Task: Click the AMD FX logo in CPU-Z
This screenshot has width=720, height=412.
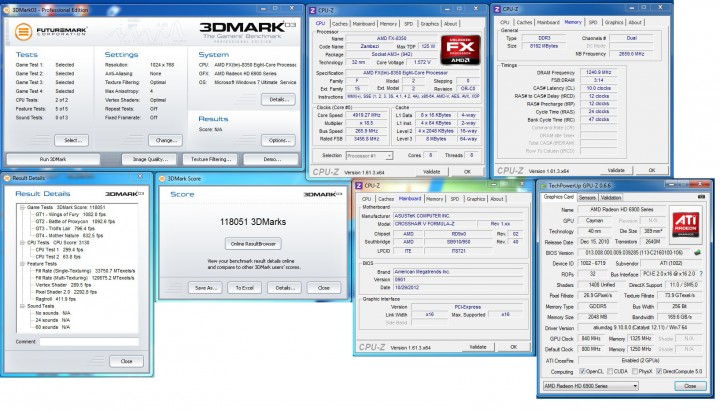Action: tap(460, 50)
